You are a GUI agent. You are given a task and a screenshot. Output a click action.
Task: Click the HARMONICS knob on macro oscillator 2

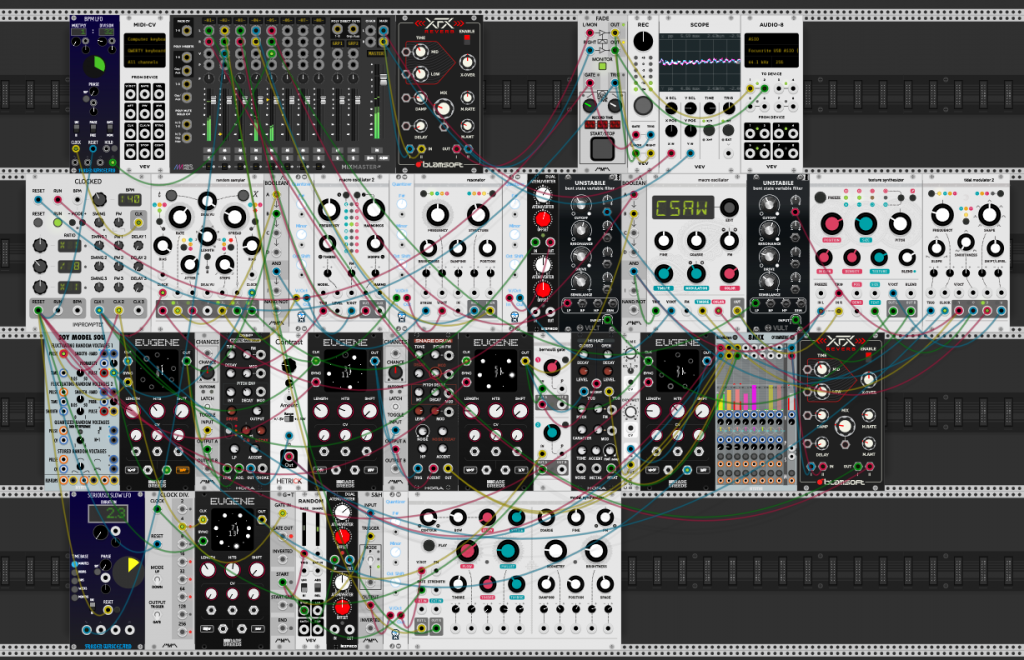tap(374, 210)
